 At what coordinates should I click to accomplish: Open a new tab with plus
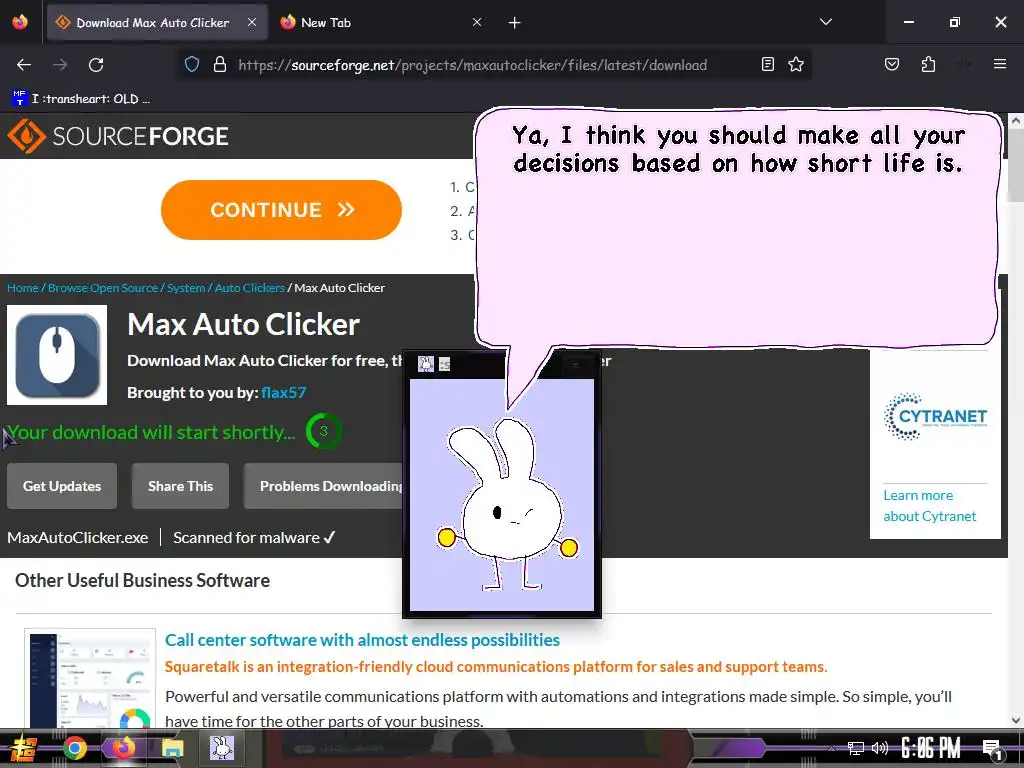point(515,23)
